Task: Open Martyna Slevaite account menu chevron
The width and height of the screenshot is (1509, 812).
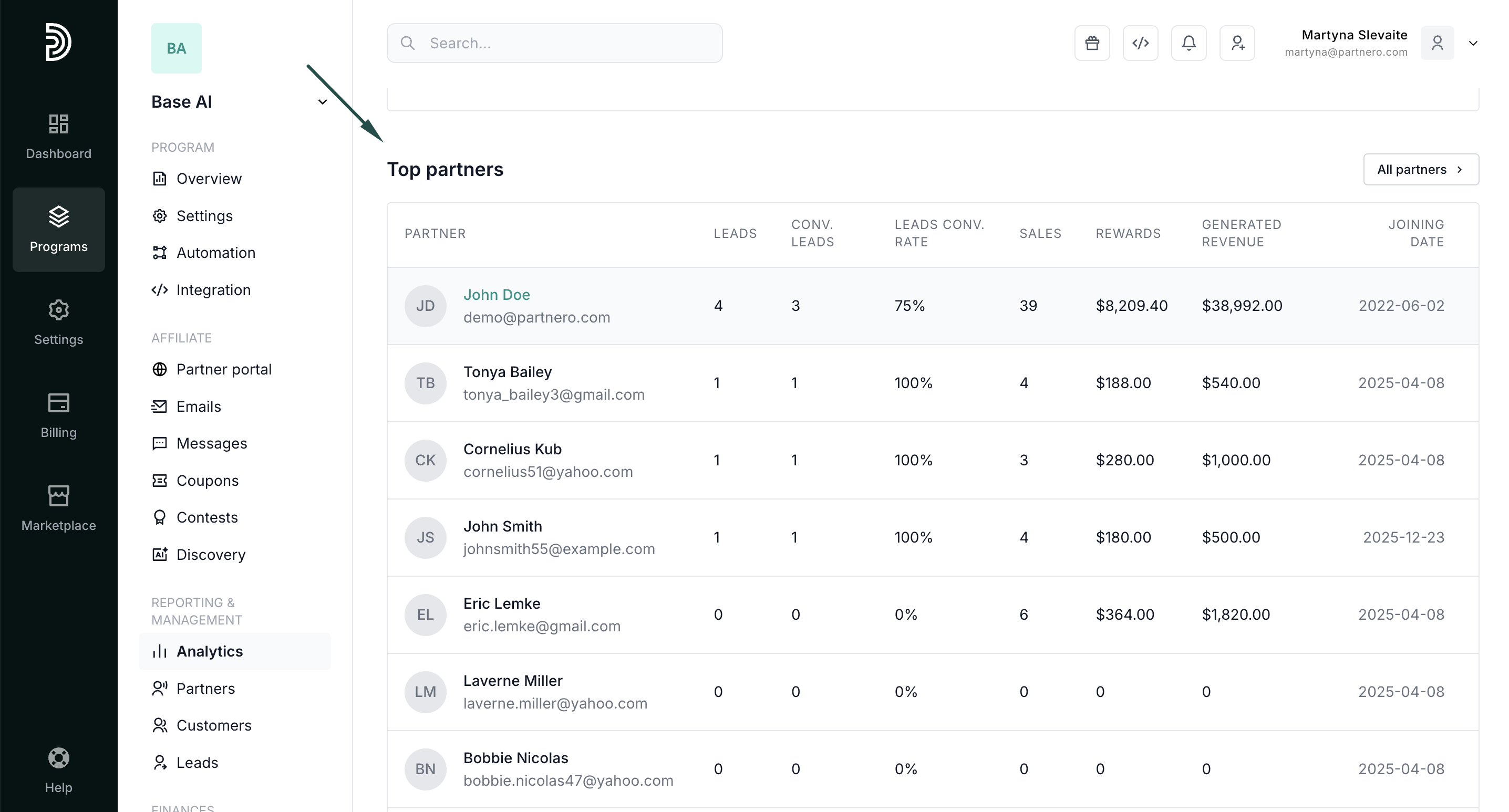Action: [x=1473, y=43]
